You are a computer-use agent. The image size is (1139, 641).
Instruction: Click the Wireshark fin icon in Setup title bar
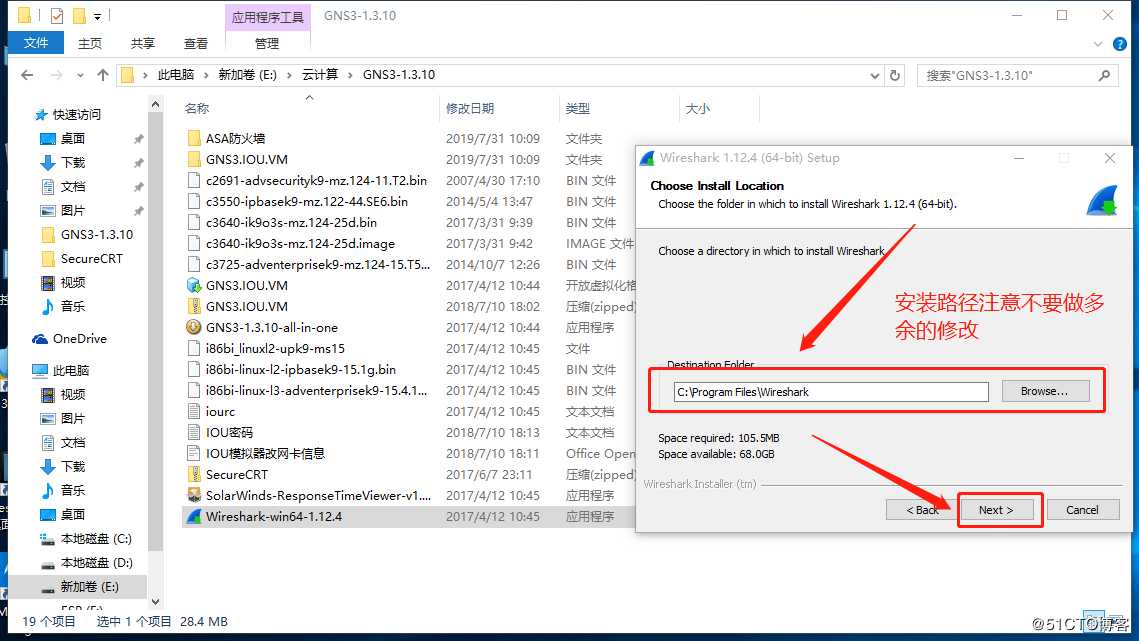(x=647, y=158)
